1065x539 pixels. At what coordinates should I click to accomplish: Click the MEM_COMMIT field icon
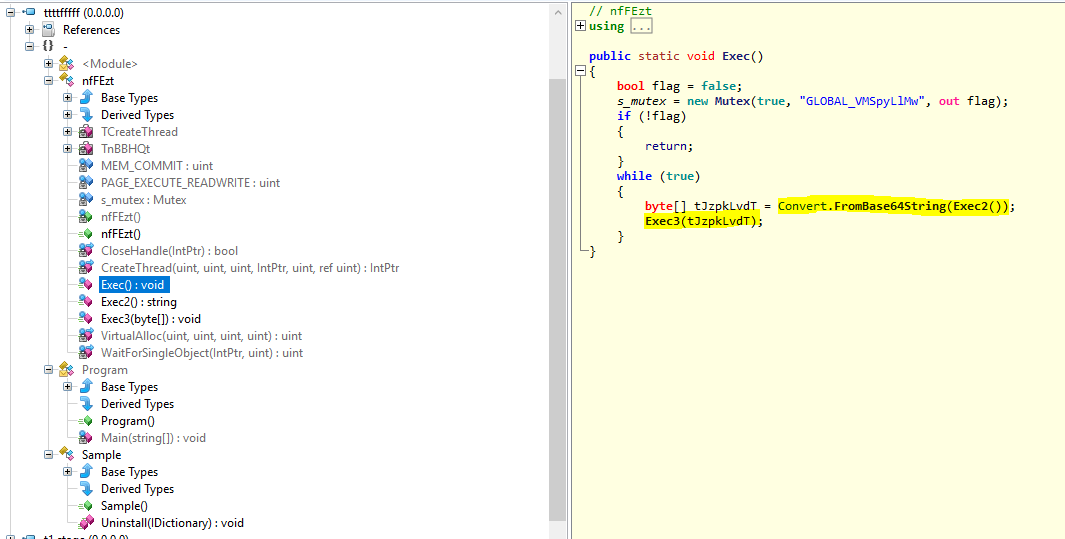tap(86, 165)
